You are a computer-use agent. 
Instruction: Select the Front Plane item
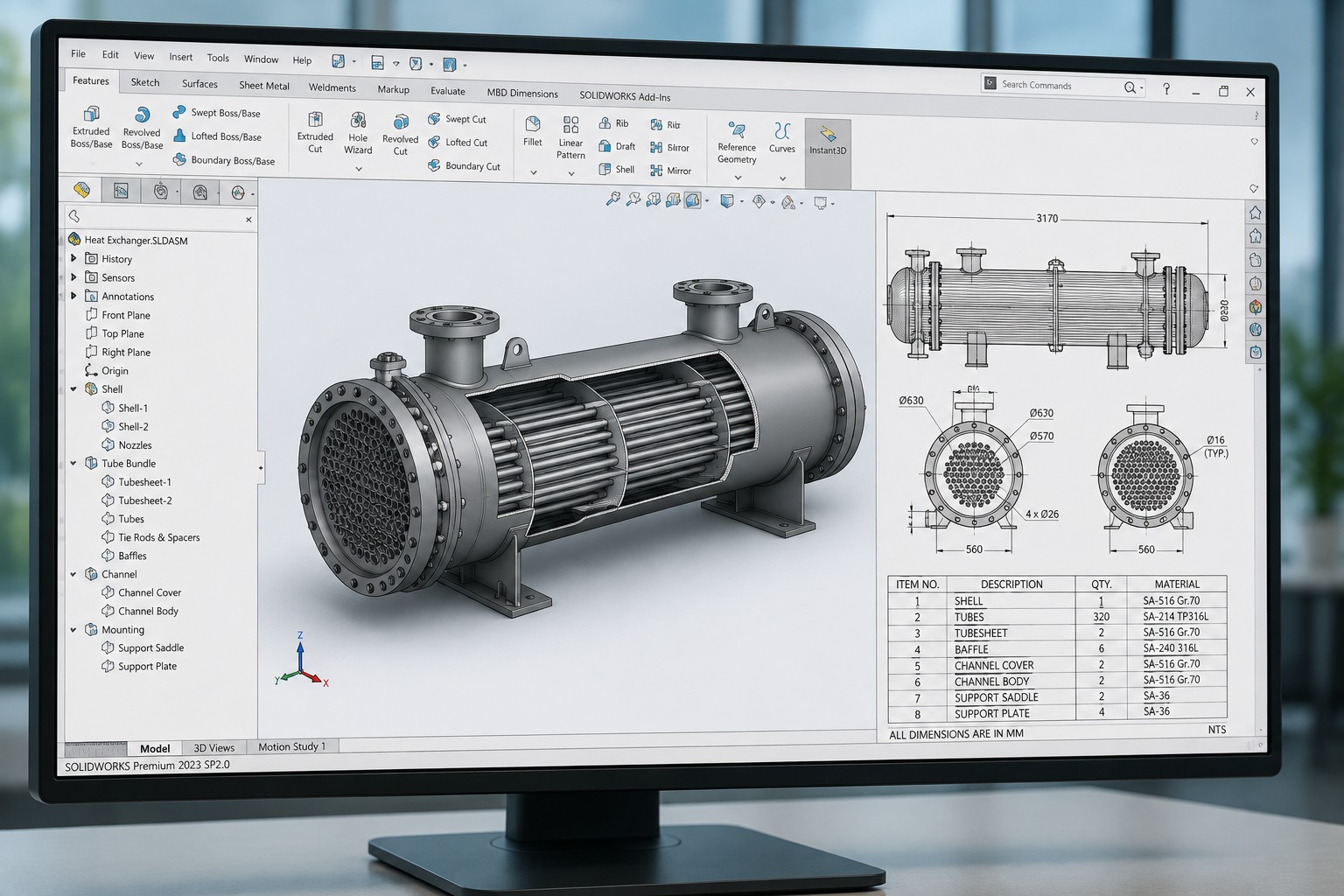[117, 315]
